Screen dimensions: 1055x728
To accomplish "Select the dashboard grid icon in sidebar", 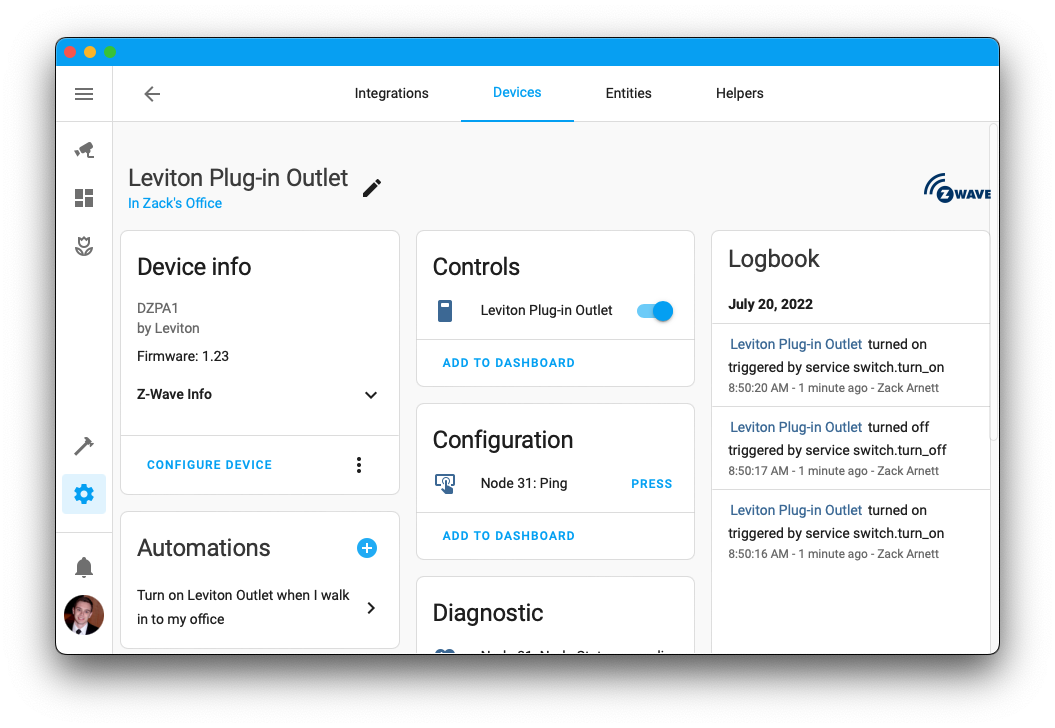I will click(84, 197).
